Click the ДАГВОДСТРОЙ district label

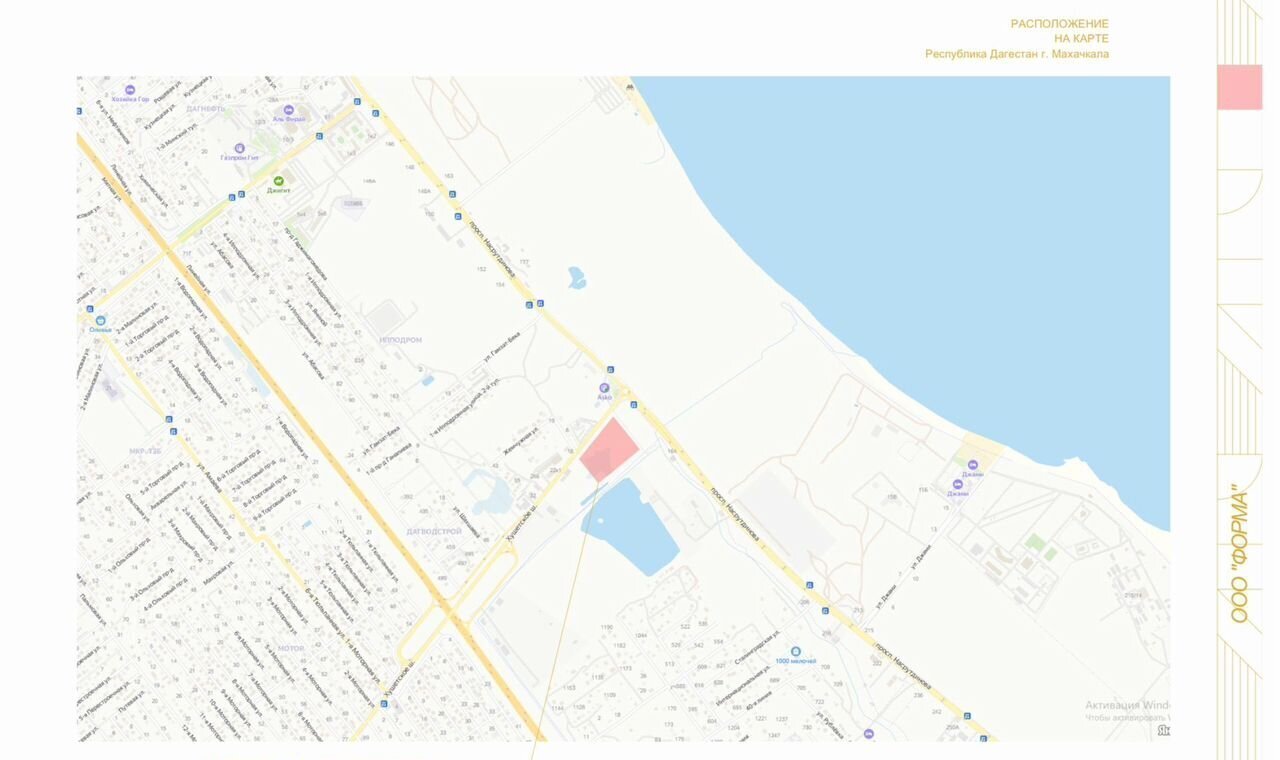pyautogui.click(x=434, y=531)
